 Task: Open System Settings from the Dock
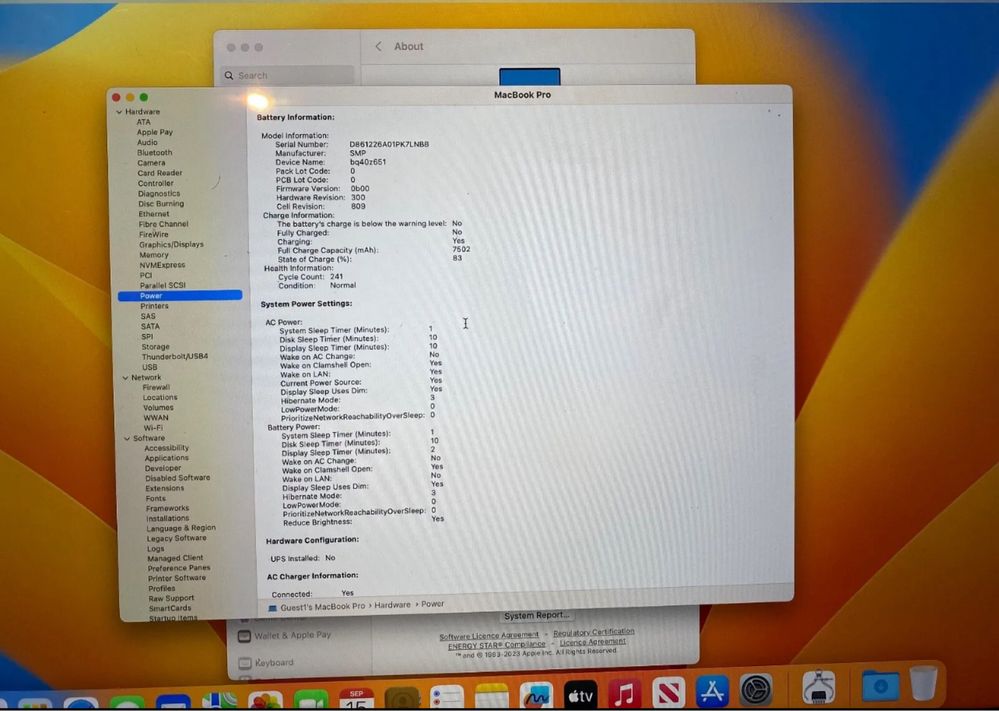pyautogui.click(x=756, y=690)
